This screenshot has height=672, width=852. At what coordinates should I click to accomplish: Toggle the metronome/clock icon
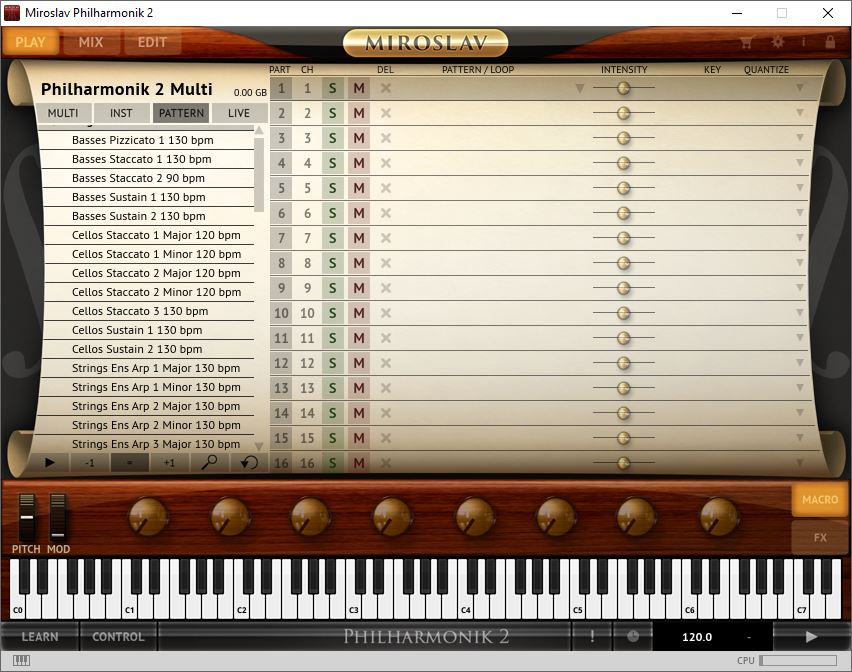tap(632, 636)
